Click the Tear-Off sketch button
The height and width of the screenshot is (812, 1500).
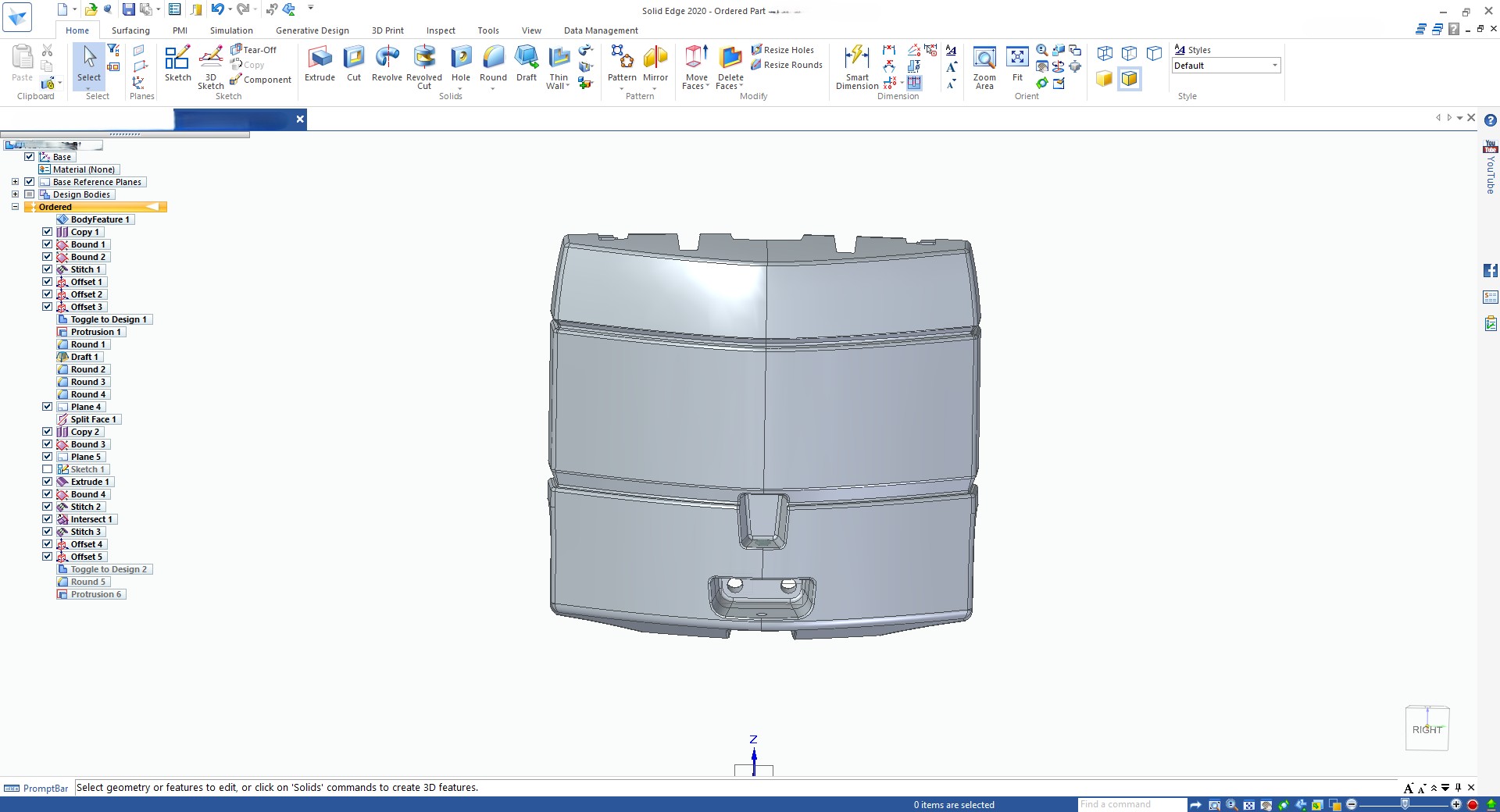tap(253, 50)
